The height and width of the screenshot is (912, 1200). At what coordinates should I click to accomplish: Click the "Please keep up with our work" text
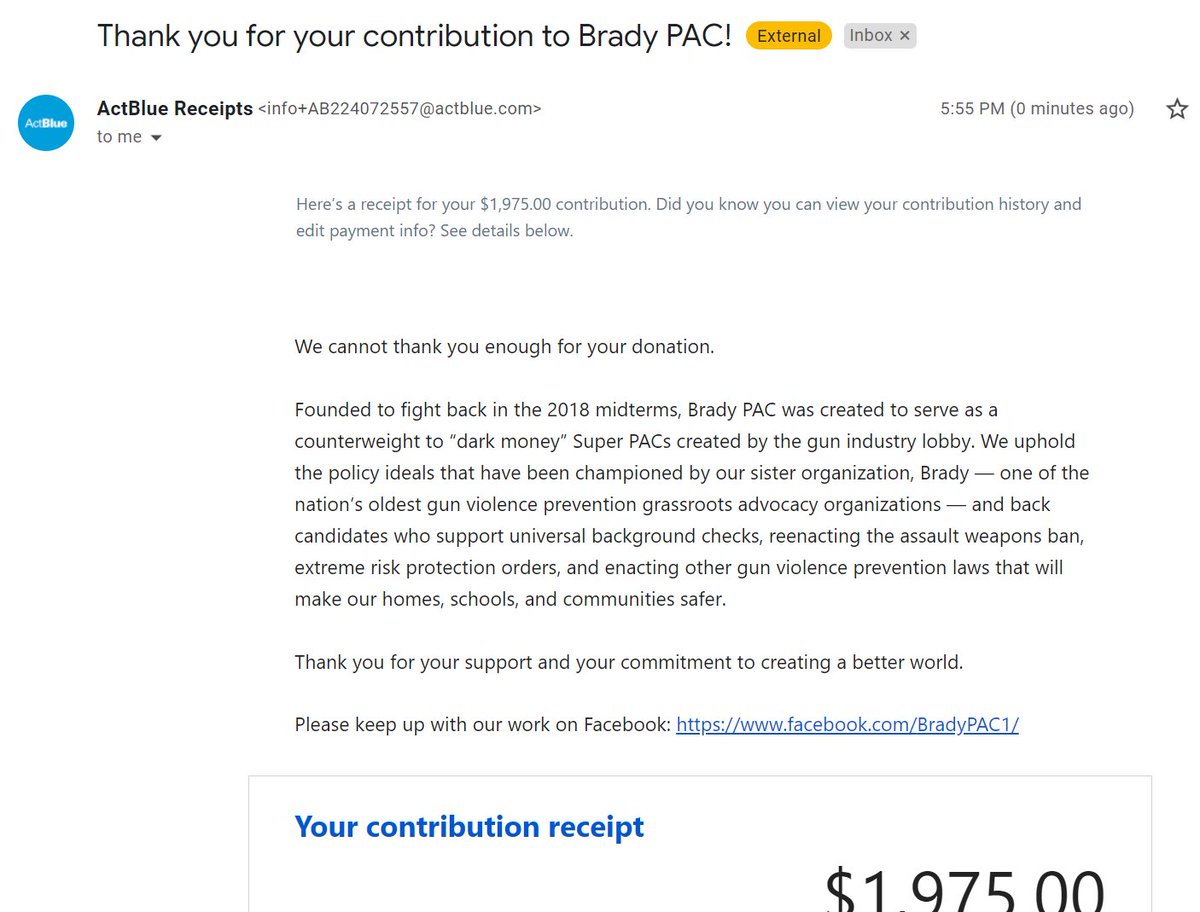pos(483,725)
